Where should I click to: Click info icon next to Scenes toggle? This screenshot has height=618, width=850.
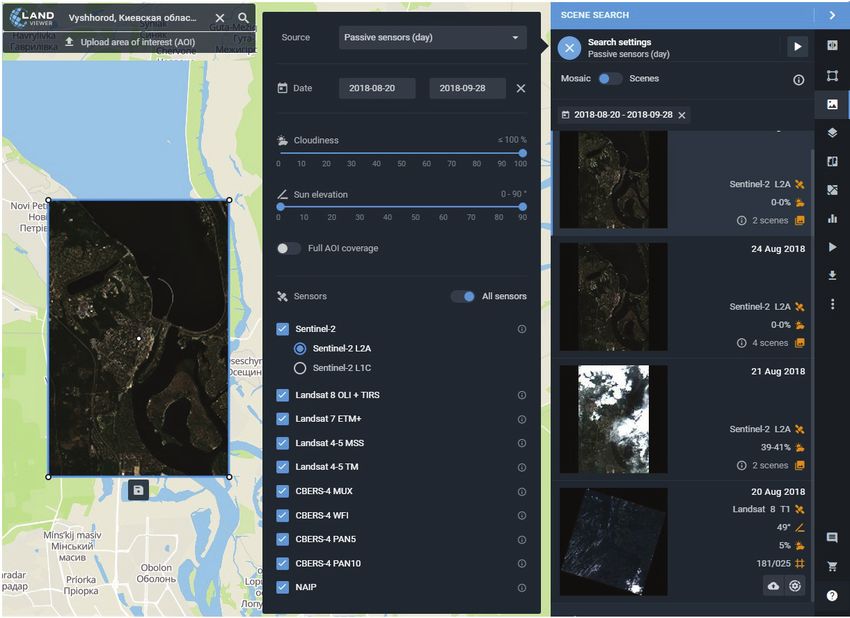[799, 80]
